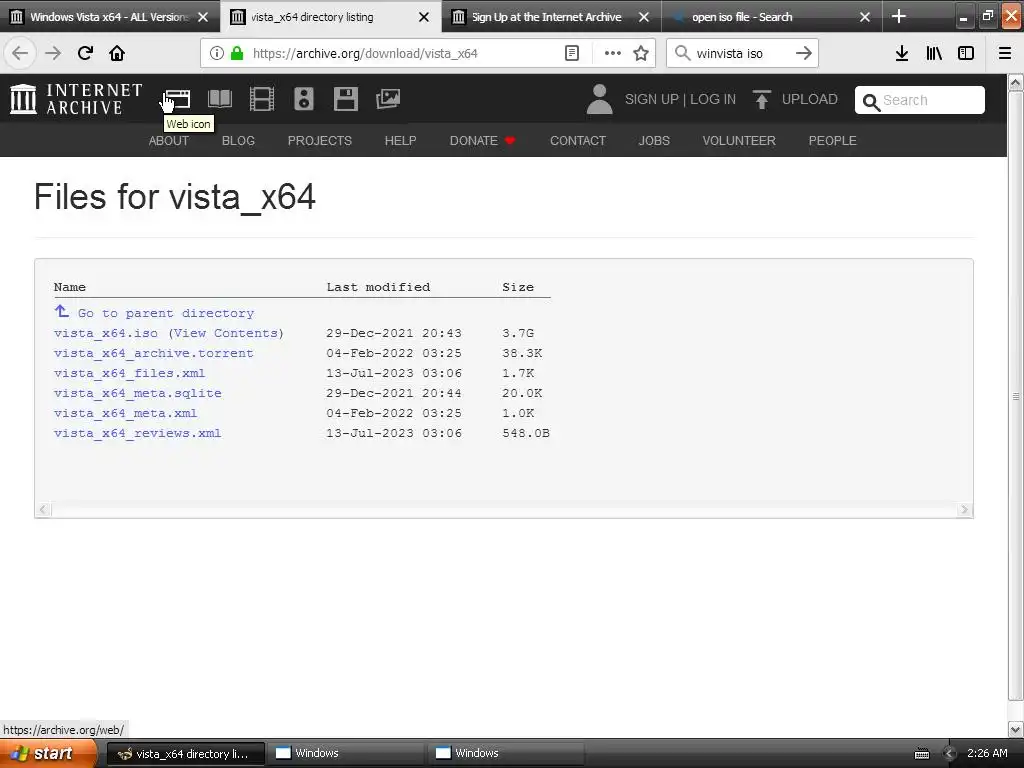Expand hidden system tray icons arrow
Image resolution: width=1024 pixels, height=768 pixels.
click(950, 754)
